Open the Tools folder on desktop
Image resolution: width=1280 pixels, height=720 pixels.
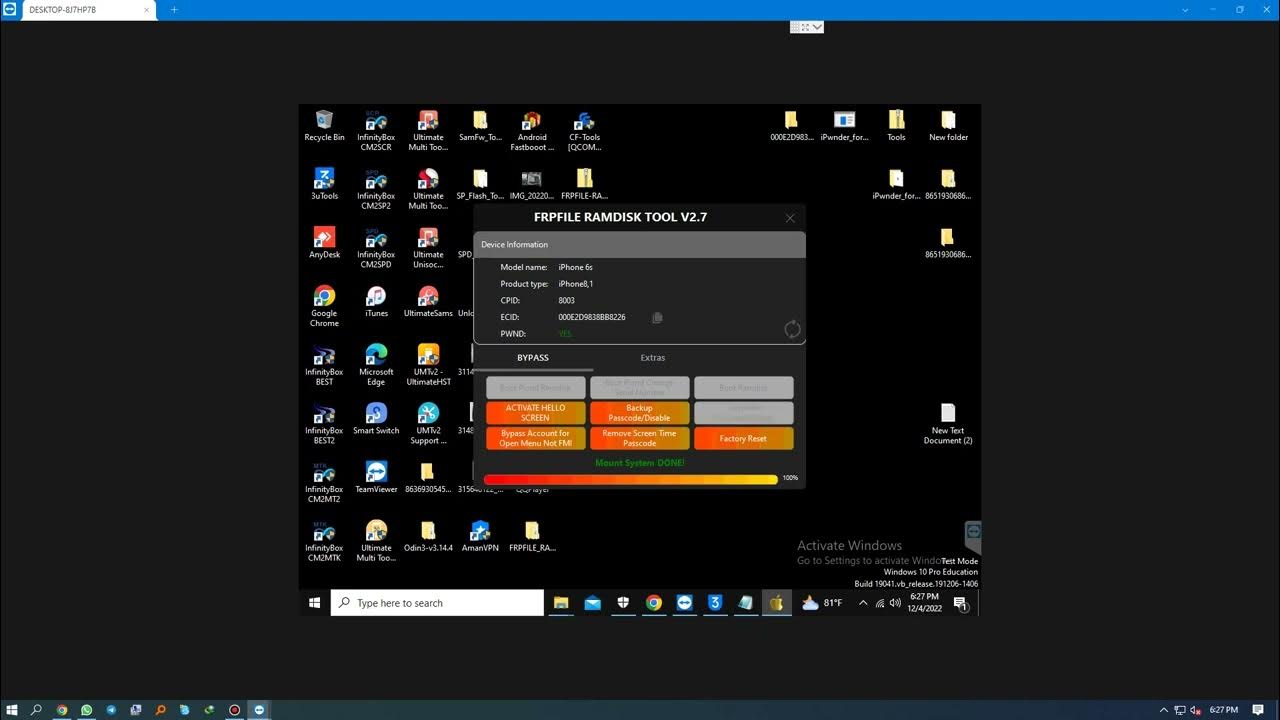[x=896, y=126]
